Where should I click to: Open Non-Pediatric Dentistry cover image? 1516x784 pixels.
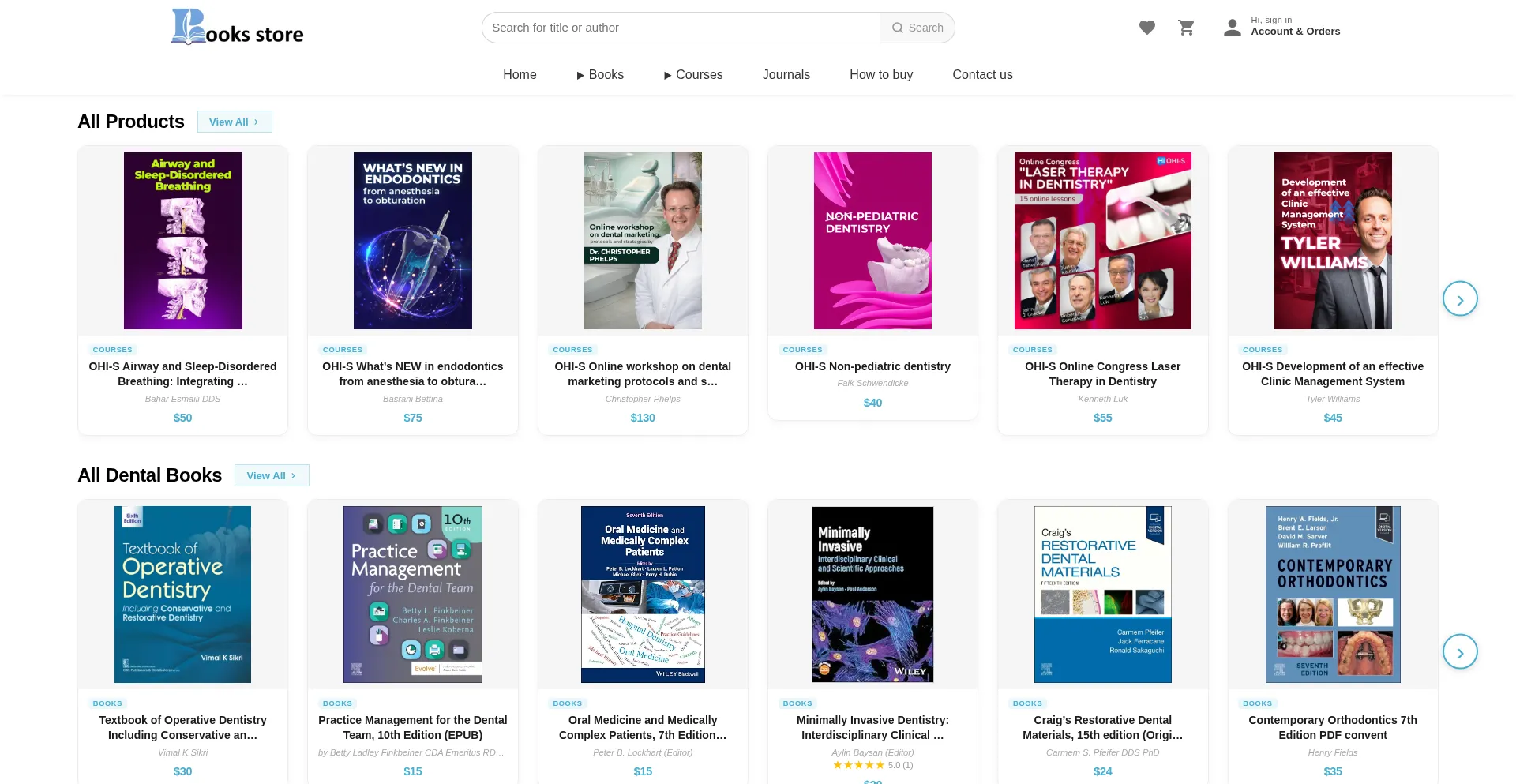tap(872, 241)
